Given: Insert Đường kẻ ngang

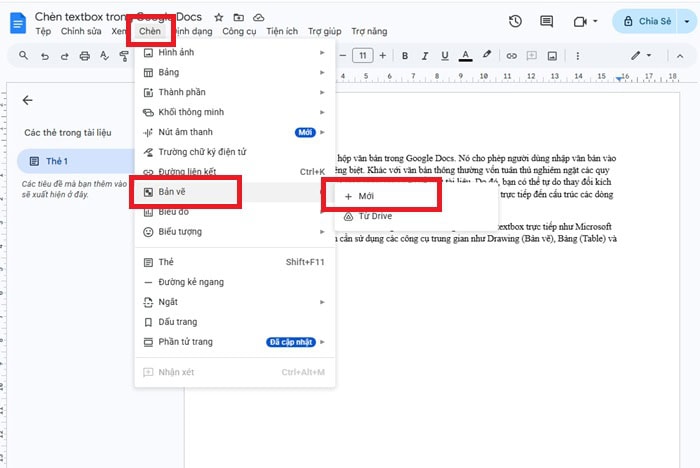Looking at the screenshot, I should tap(235, 282).
